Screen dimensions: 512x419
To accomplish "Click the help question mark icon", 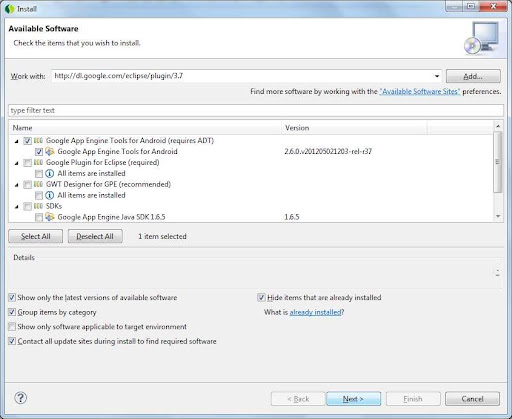I will (20, 398).
